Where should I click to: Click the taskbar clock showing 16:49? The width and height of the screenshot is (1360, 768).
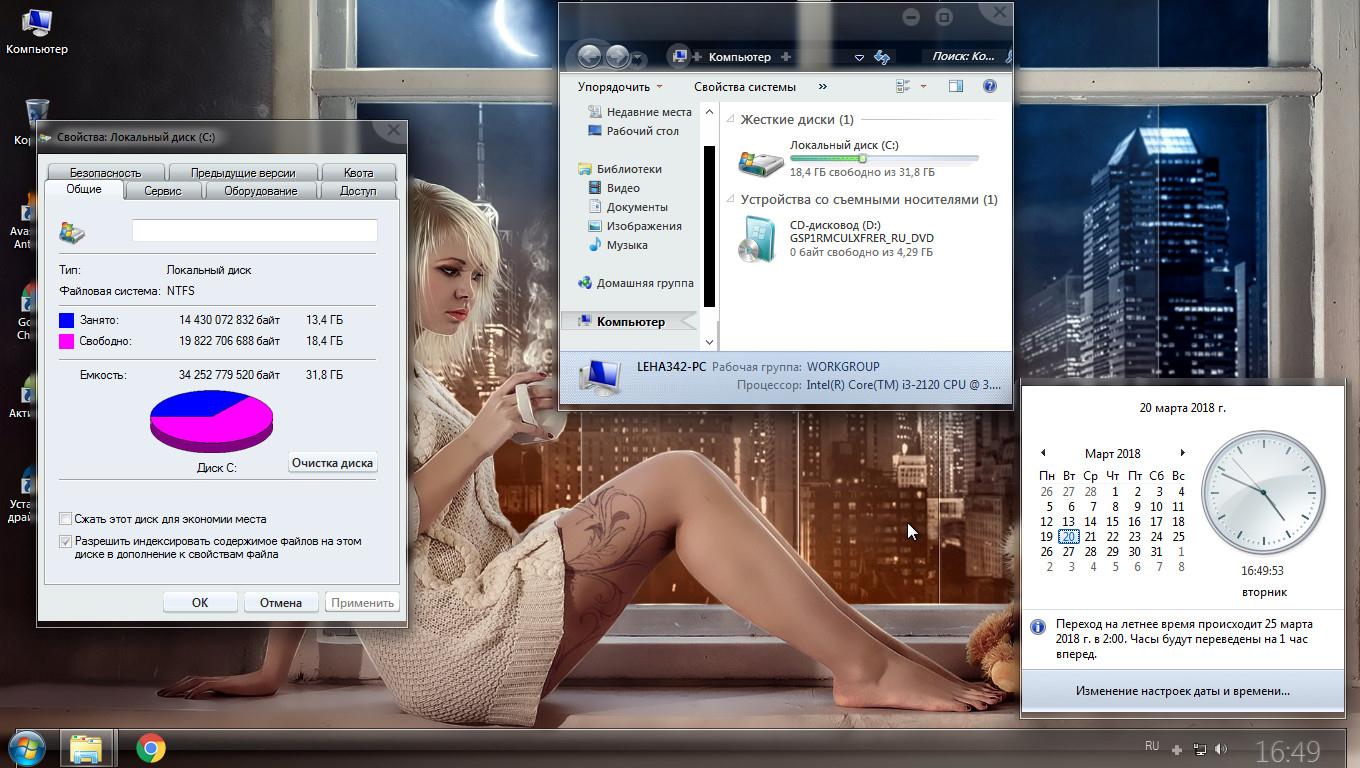pos(1288,750)
